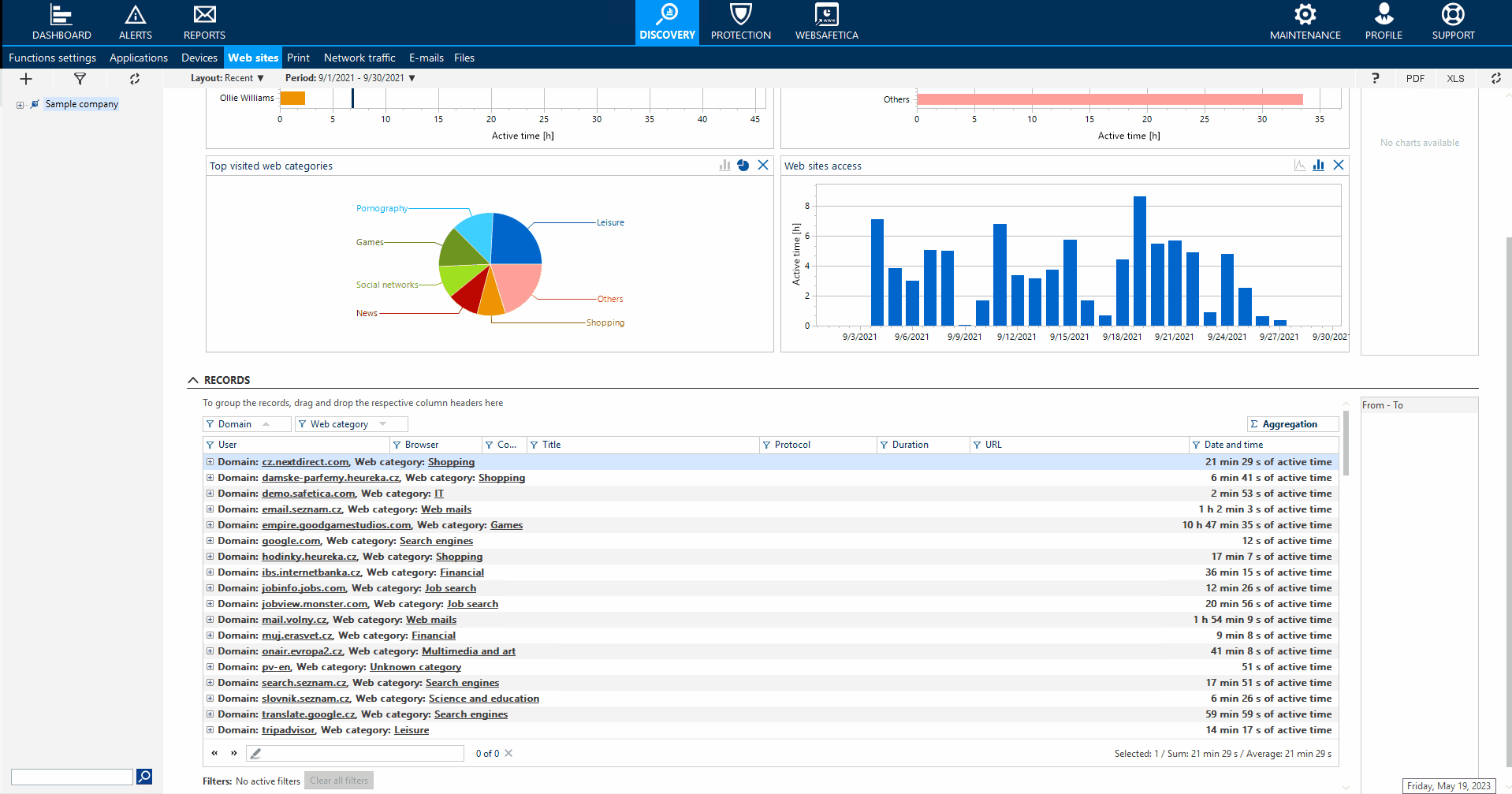Select pie chart view for web categories
1512x794 pixels.
(743, 166)
